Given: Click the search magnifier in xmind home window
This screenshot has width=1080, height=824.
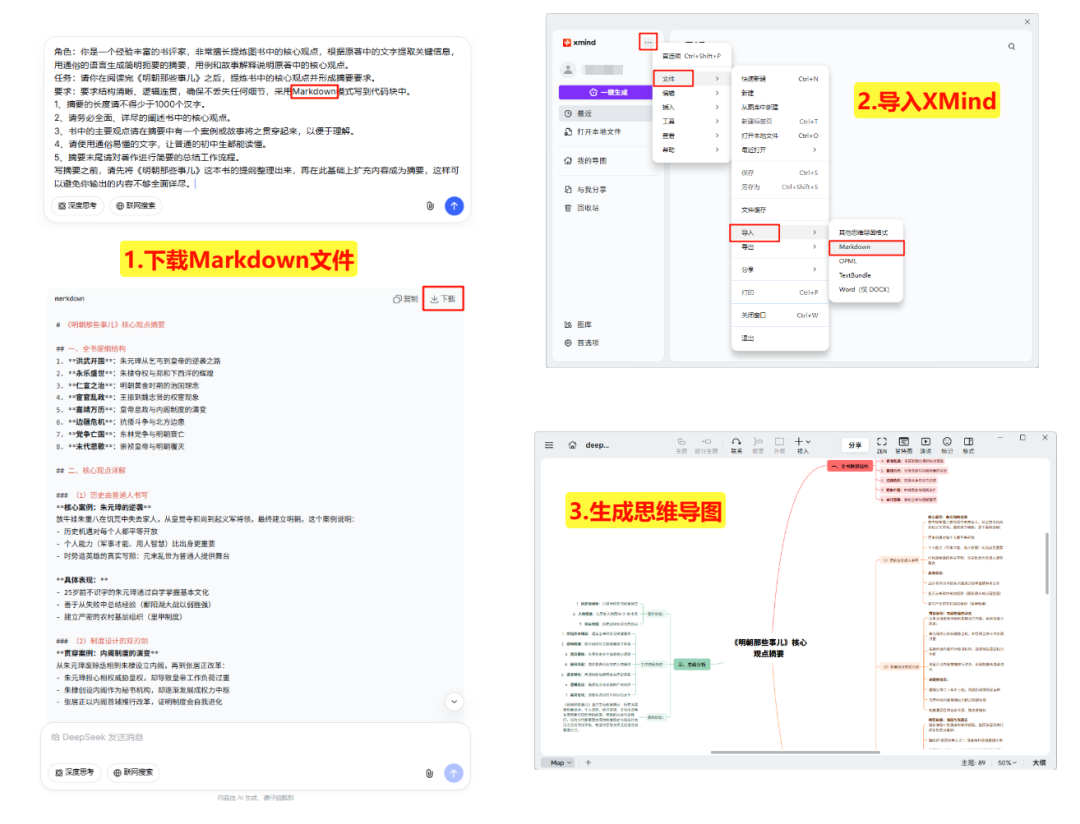Looking at the screenshot, I should click(x=1011, y=47).
